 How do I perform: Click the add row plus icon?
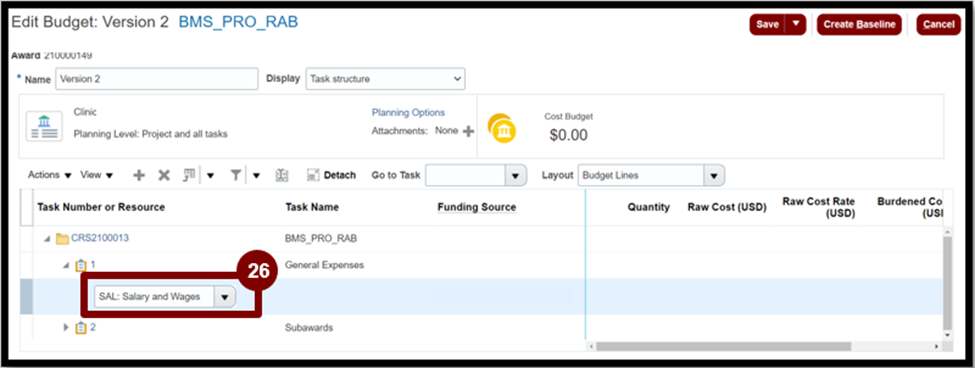pyautogui.click(x=139, y=175)
